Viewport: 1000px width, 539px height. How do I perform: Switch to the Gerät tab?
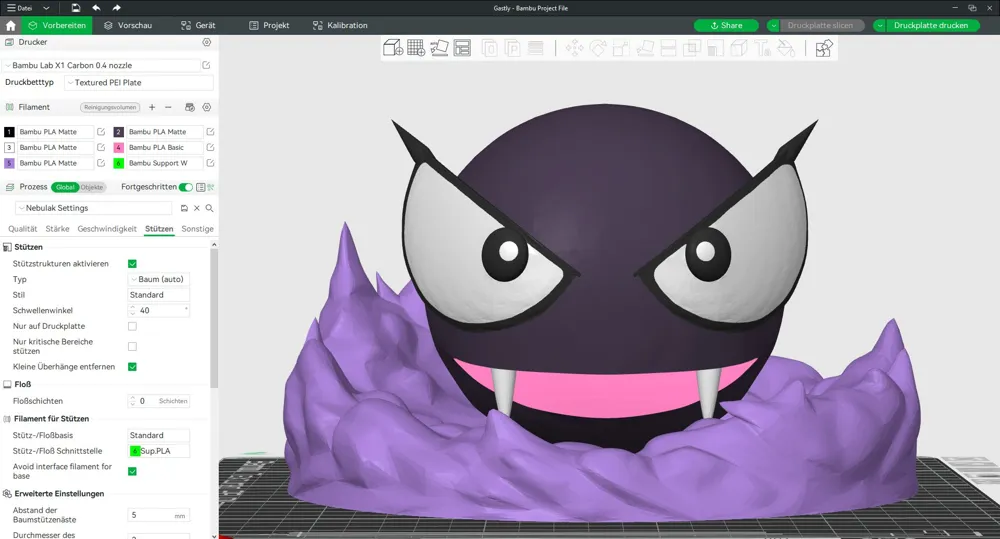198,26
